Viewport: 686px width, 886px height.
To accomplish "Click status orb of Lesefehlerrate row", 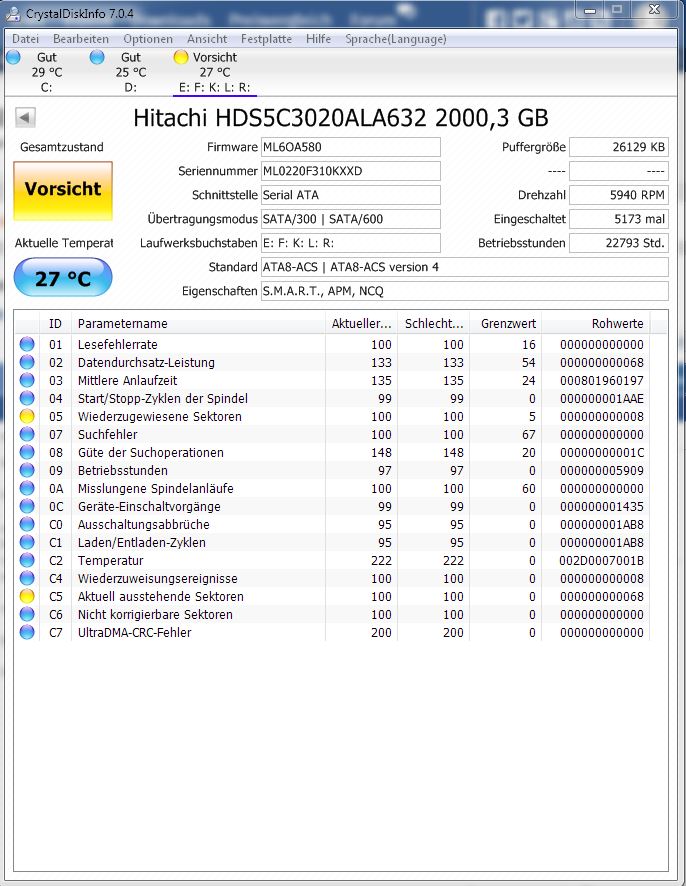I will pyautogui.click(x=27, y=344).
